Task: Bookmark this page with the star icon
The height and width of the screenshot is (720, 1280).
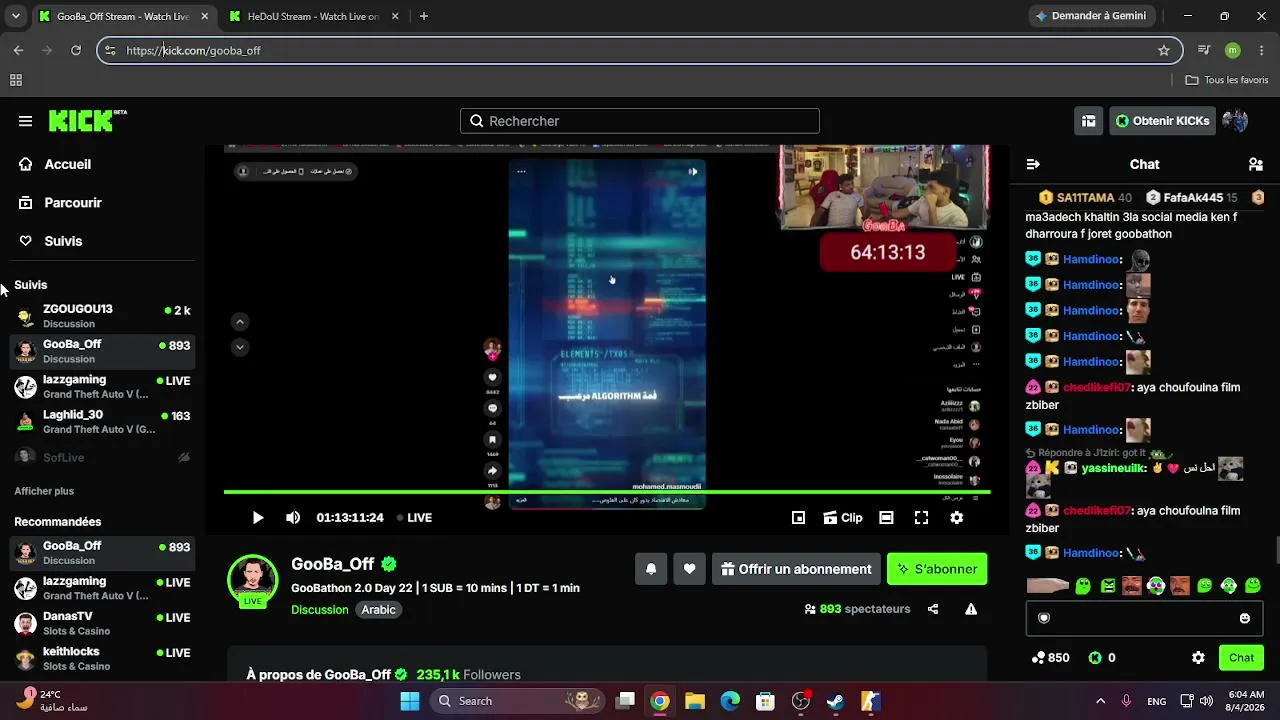Action: 1164,50
